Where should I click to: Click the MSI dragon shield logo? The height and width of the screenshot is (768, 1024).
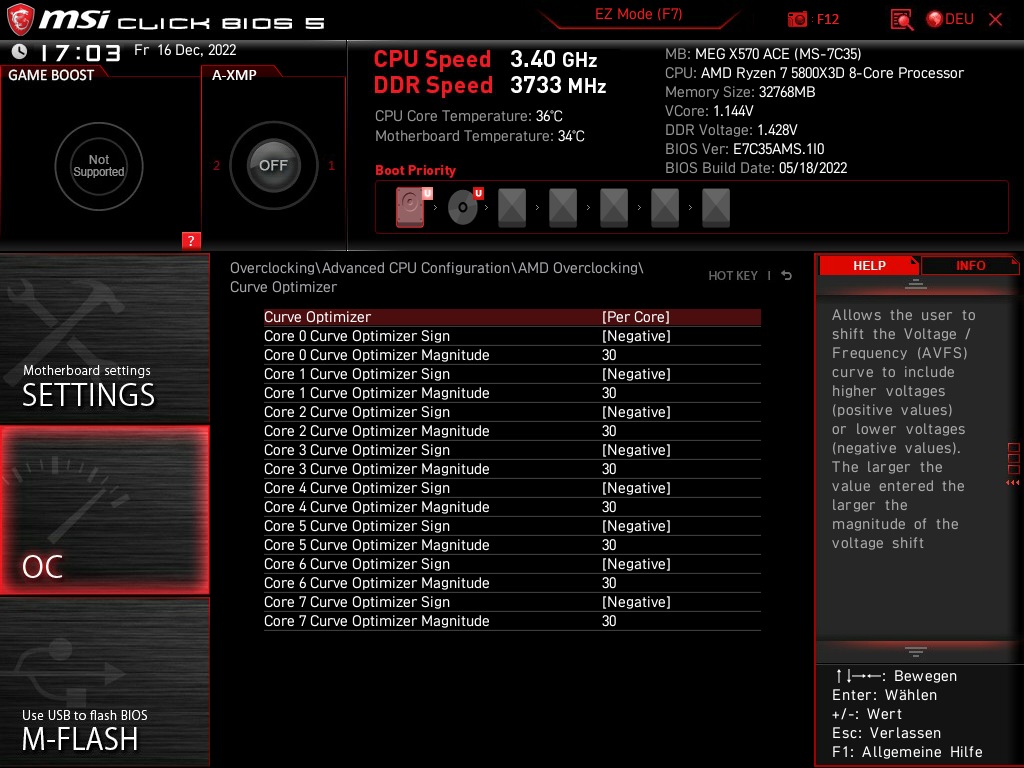[20, 19]
